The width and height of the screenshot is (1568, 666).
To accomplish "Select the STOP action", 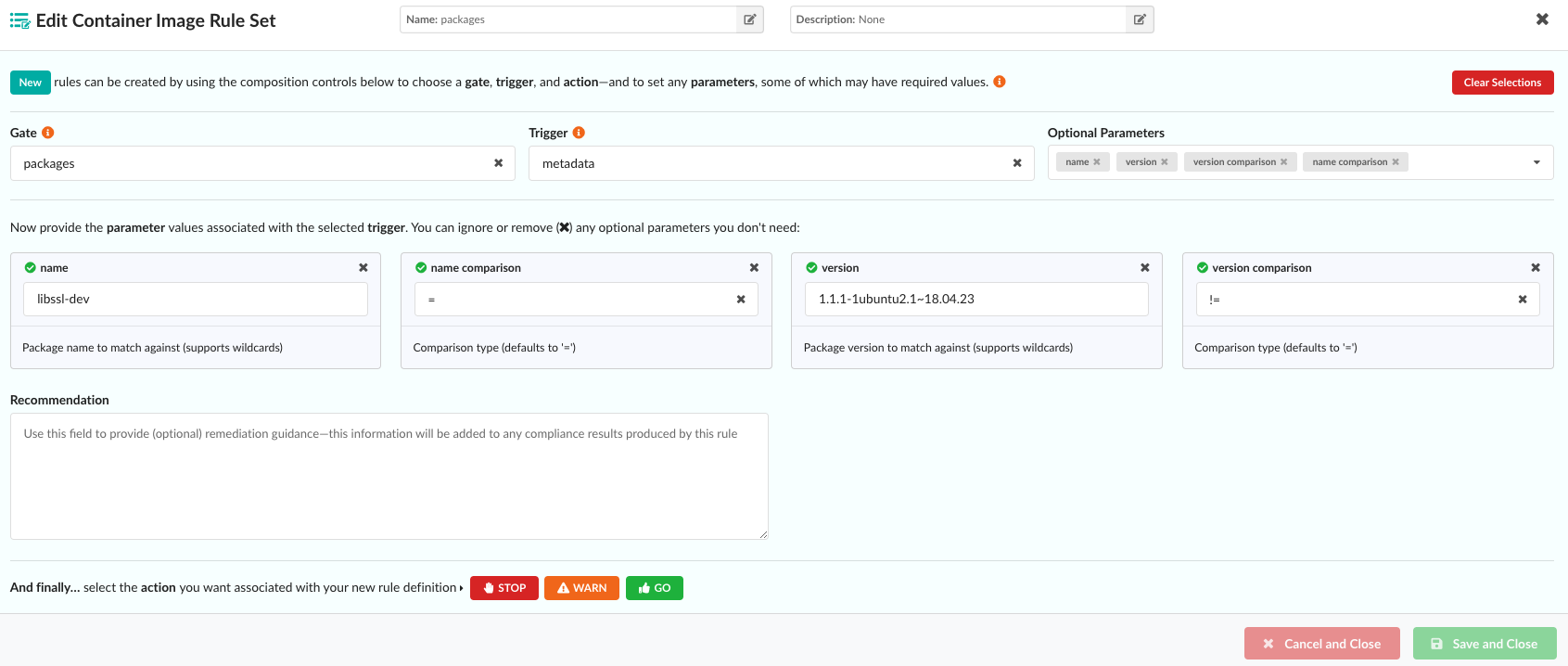I will pos(504,588).
